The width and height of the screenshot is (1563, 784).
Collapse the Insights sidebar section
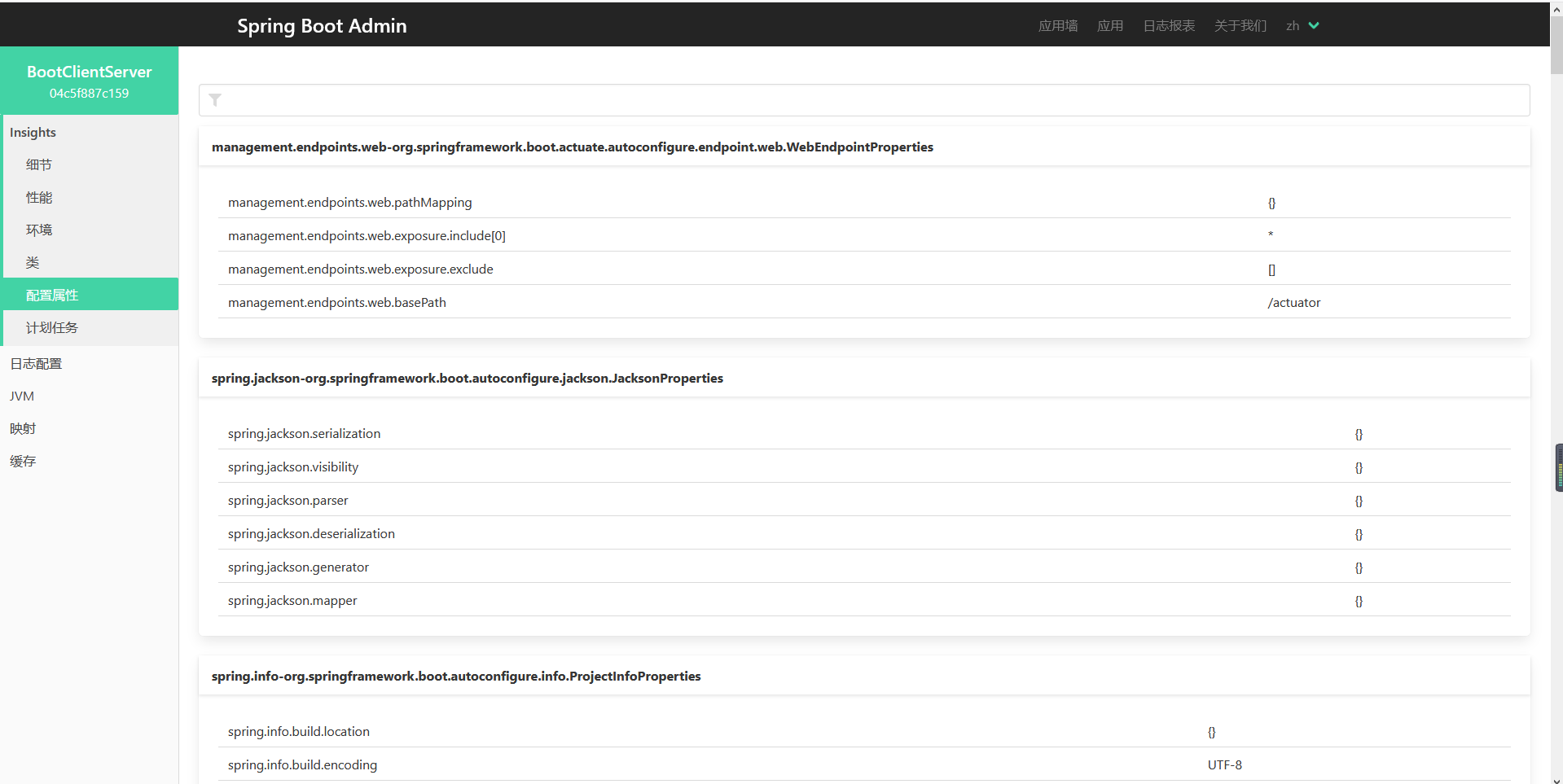click(33, 132)
